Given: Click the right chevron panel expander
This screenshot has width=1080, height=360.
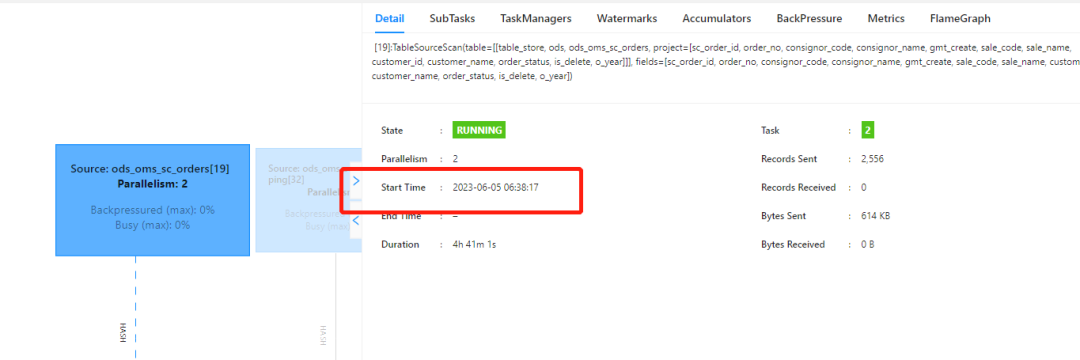Looking at the screenshot, I should pos(356,181).
